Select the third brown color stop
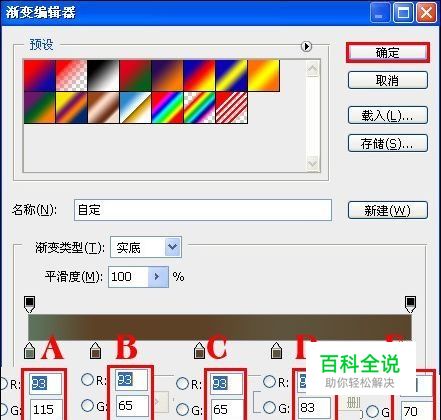Image resolution: width=441 pixels, height=420 pixels. coord(199,350)
